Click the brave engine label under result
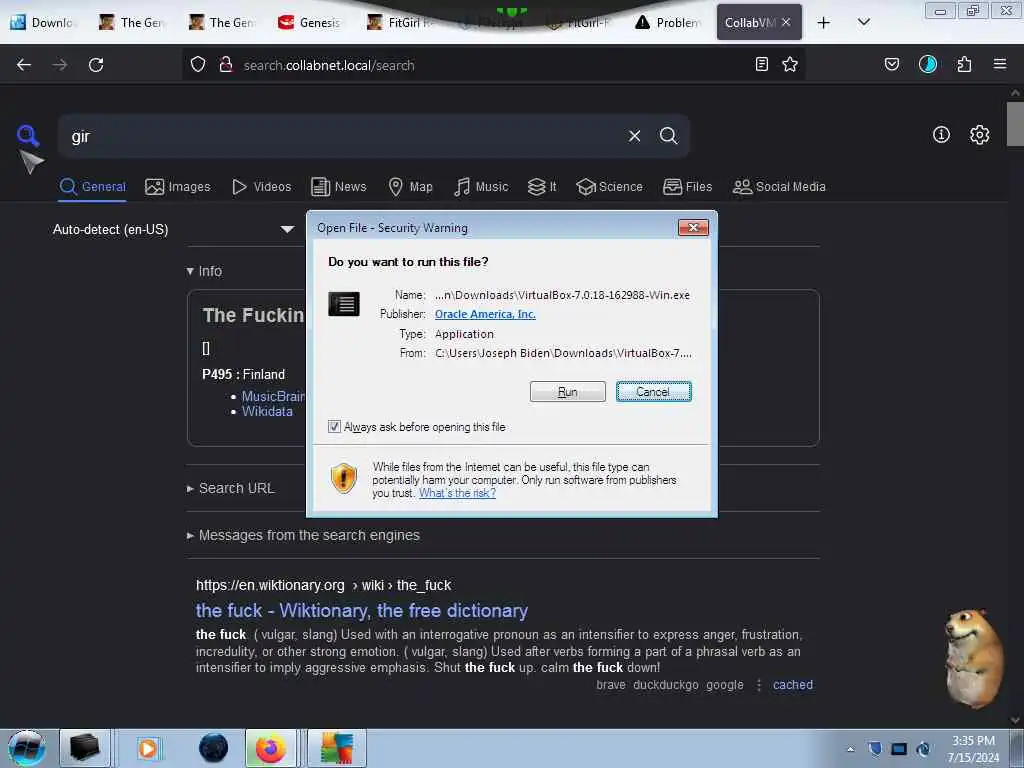The image size is (1024, 768). (611, 685)
